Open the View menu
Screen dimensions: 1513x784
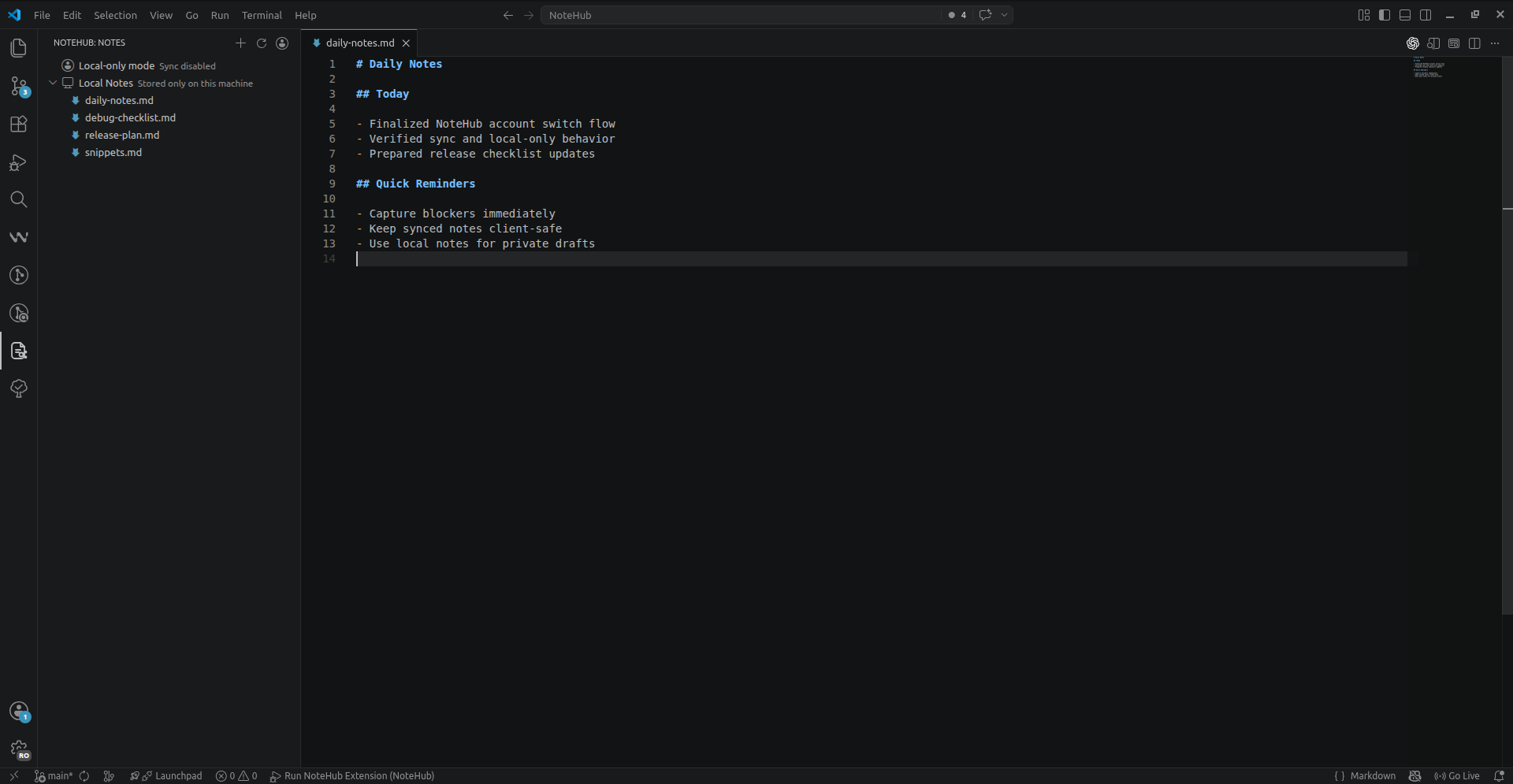[161, 15]
